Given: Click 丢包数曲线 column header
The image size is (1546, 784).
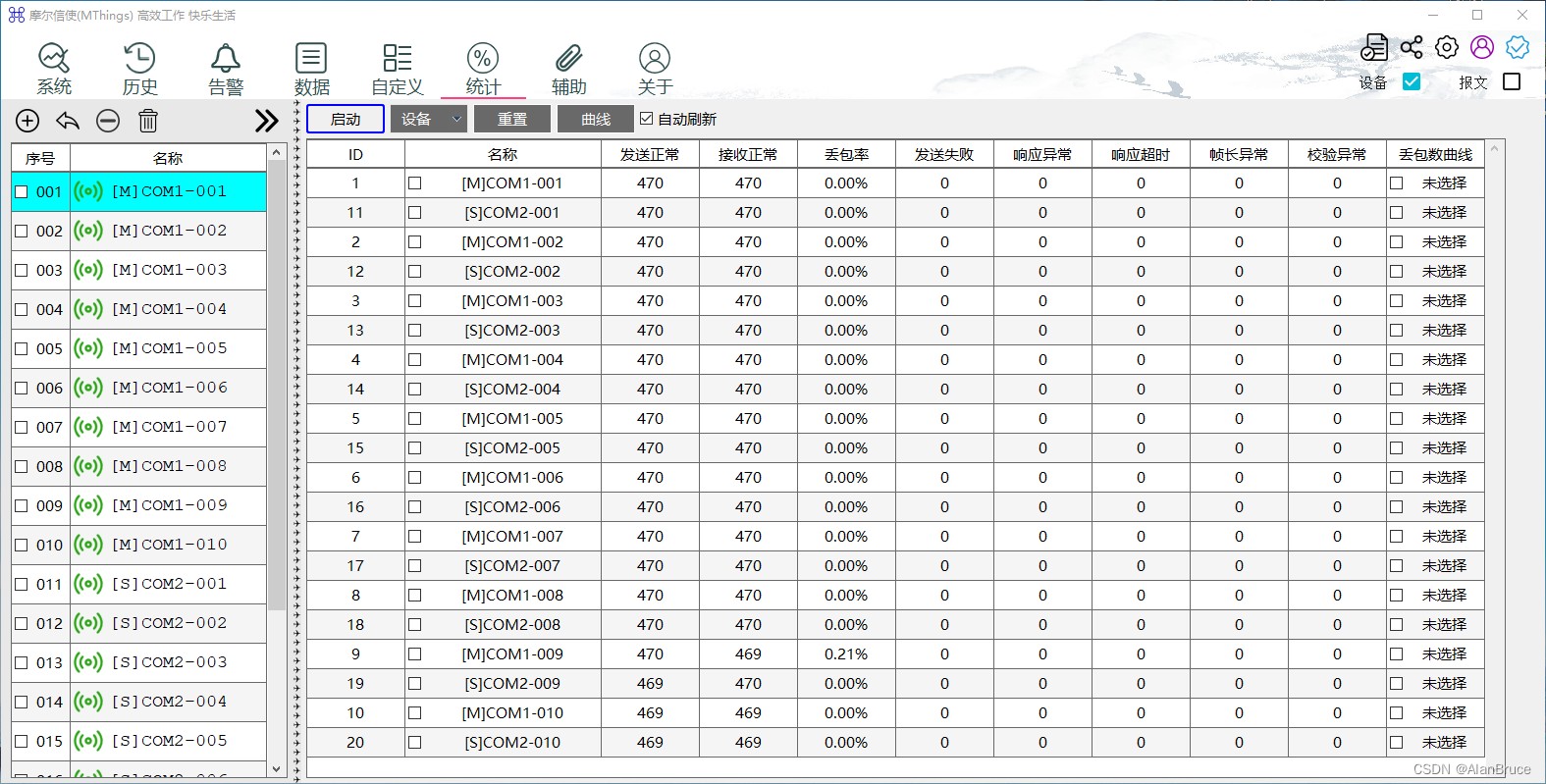Looking at the screenshot, I should pyautogui.click(x=1435, y=154).
